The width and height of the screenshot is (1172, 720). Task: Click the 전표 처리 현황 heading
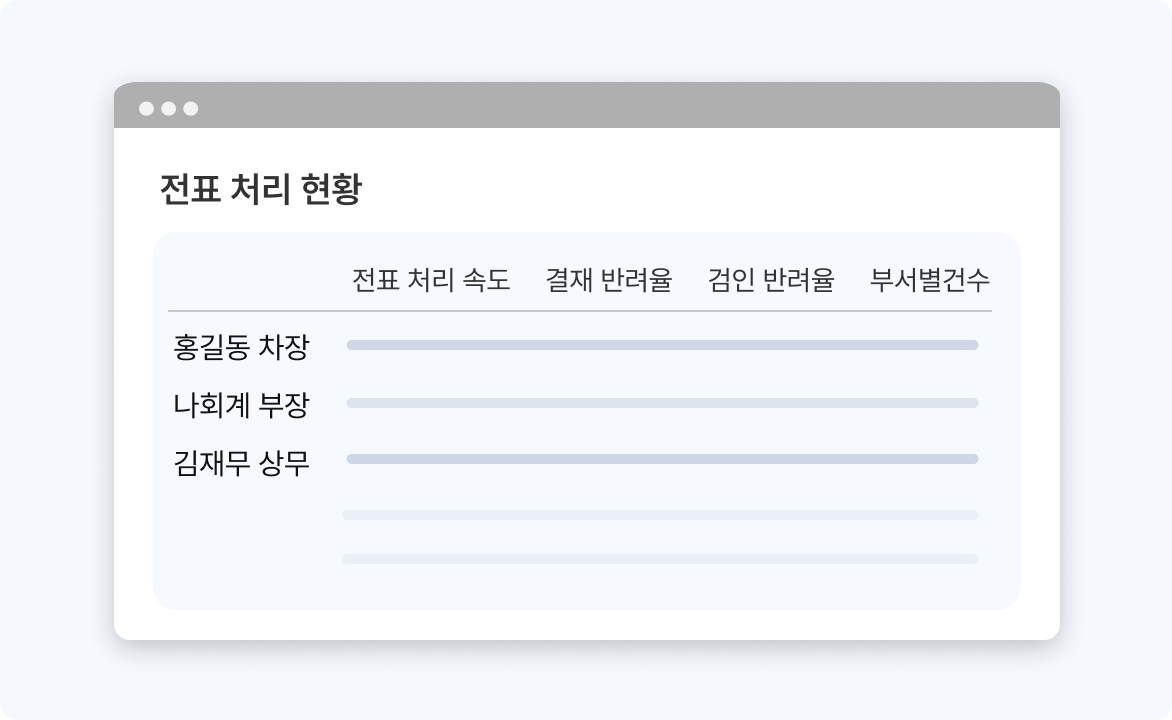point(260,190)
